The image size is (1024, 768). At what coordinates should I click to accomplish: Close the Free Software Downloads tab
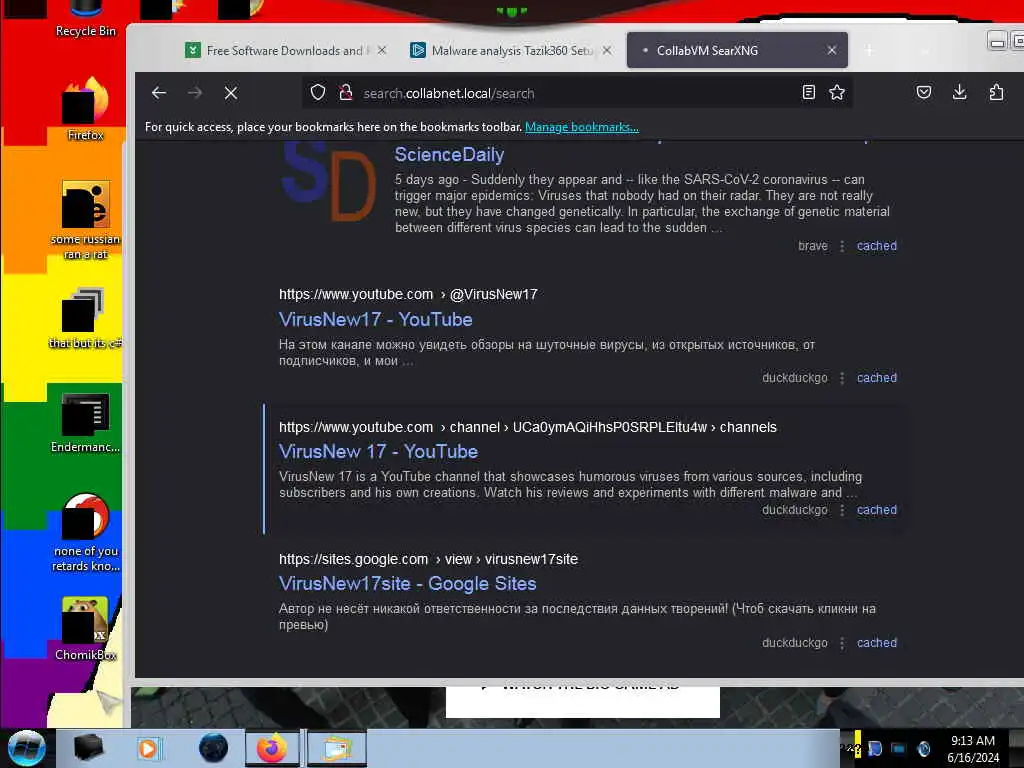[382, 50]
